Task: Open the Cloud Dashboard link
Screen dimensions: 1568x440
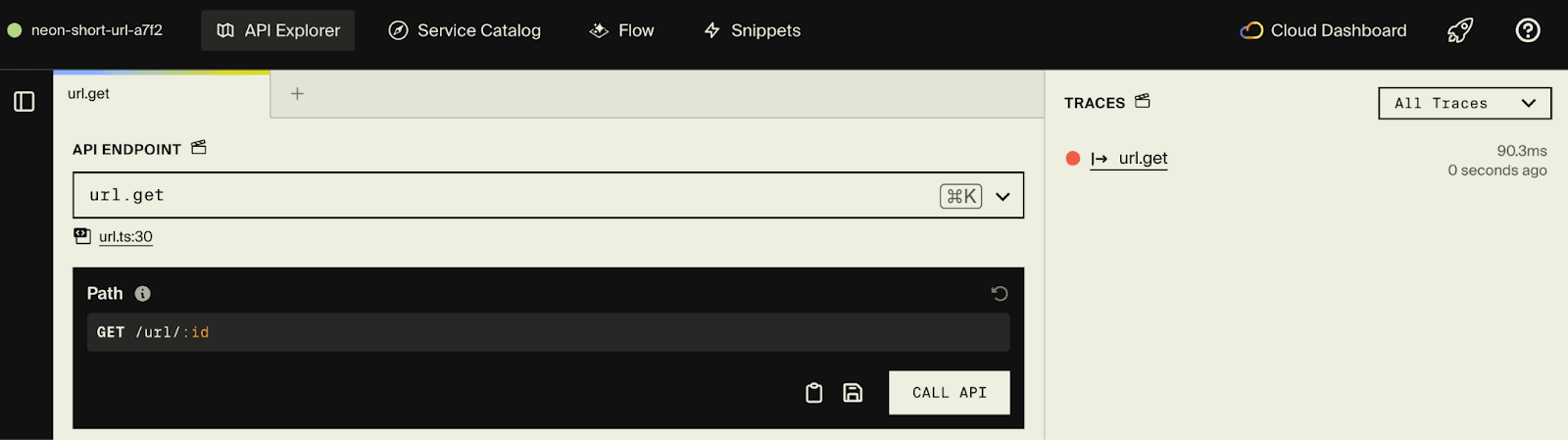Action: tap(1323, 30)
